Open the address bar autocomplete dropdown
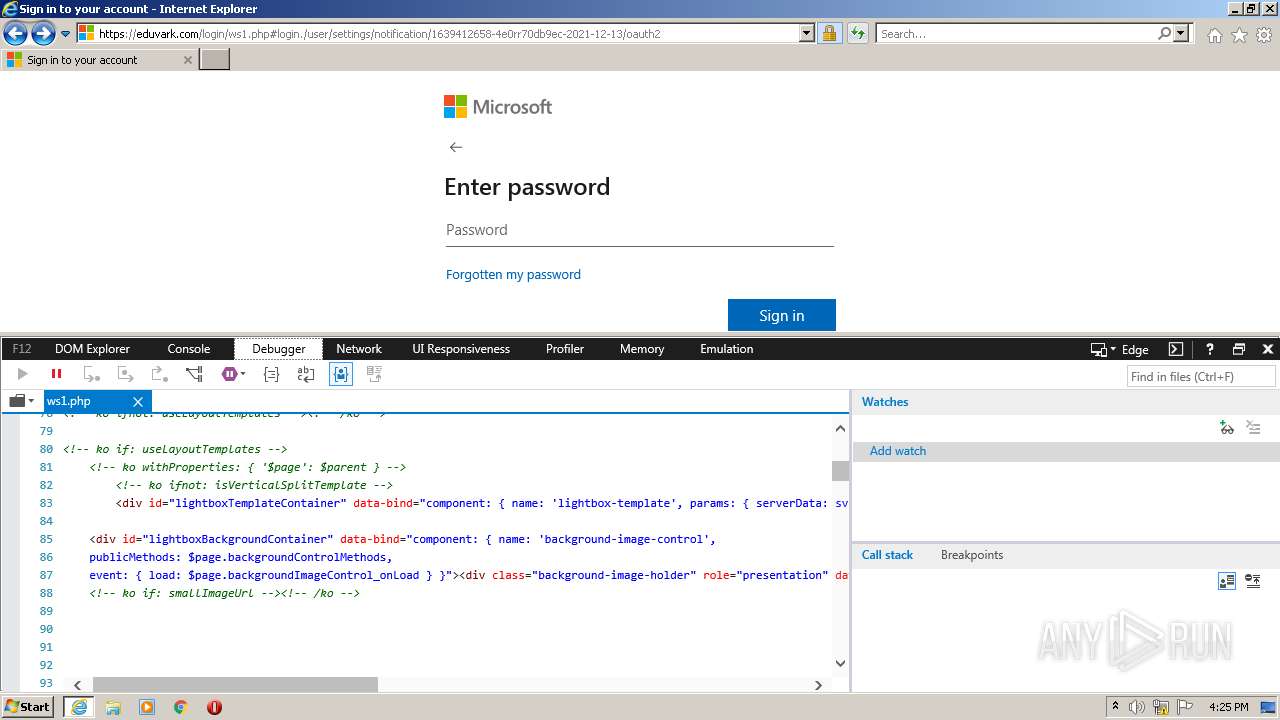This screenshot has height=720, width=1280. point(807,33)
